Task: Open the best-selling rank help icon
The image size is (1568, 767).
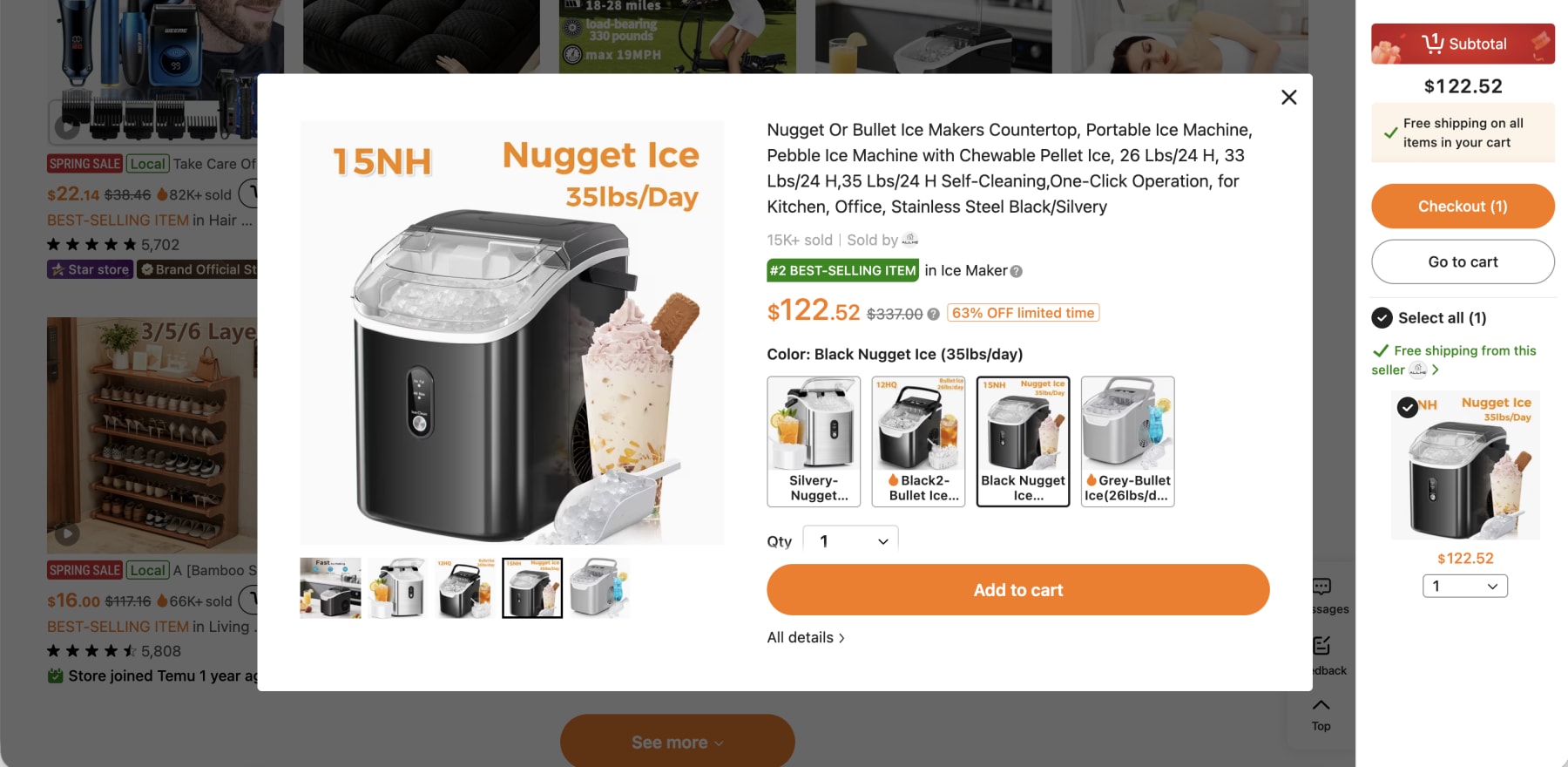Action: click(1016, 271)
